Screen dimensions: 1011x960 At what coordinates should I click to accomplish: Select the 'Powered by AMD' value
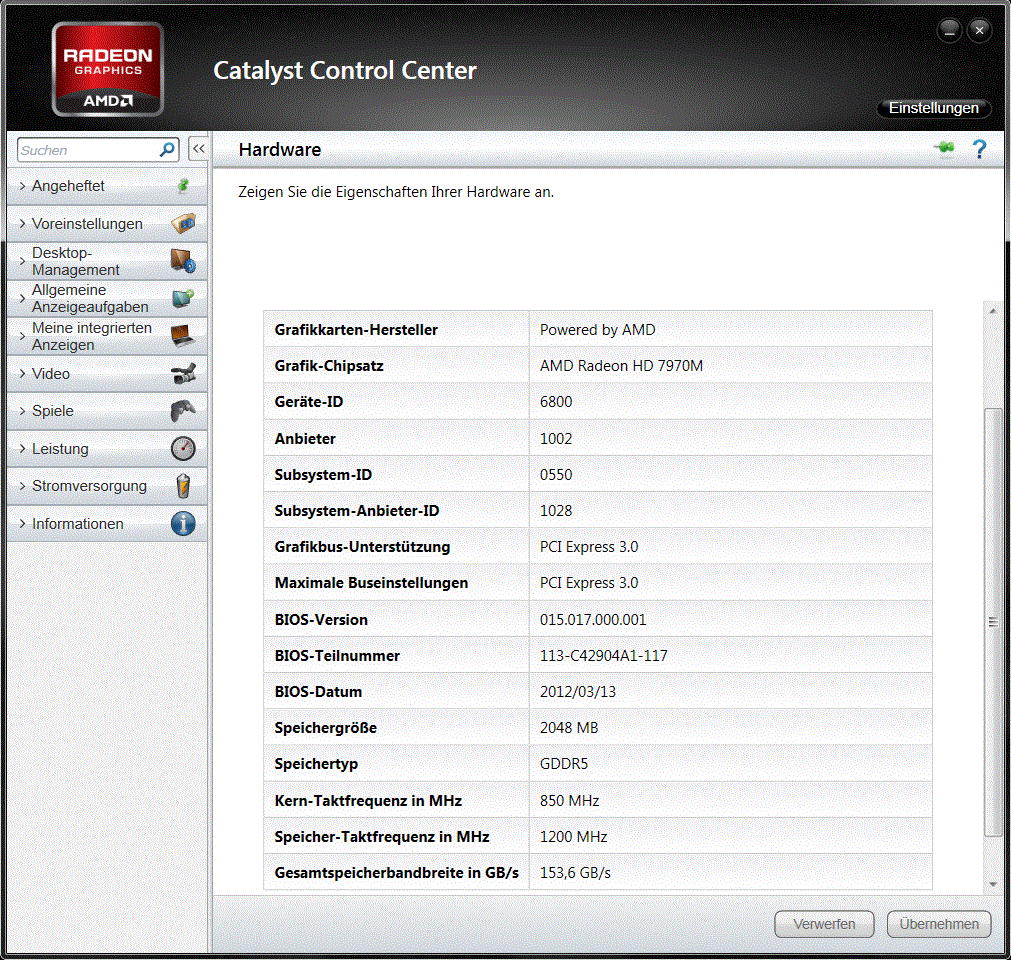pyautogui.click(x=597, y=329)
